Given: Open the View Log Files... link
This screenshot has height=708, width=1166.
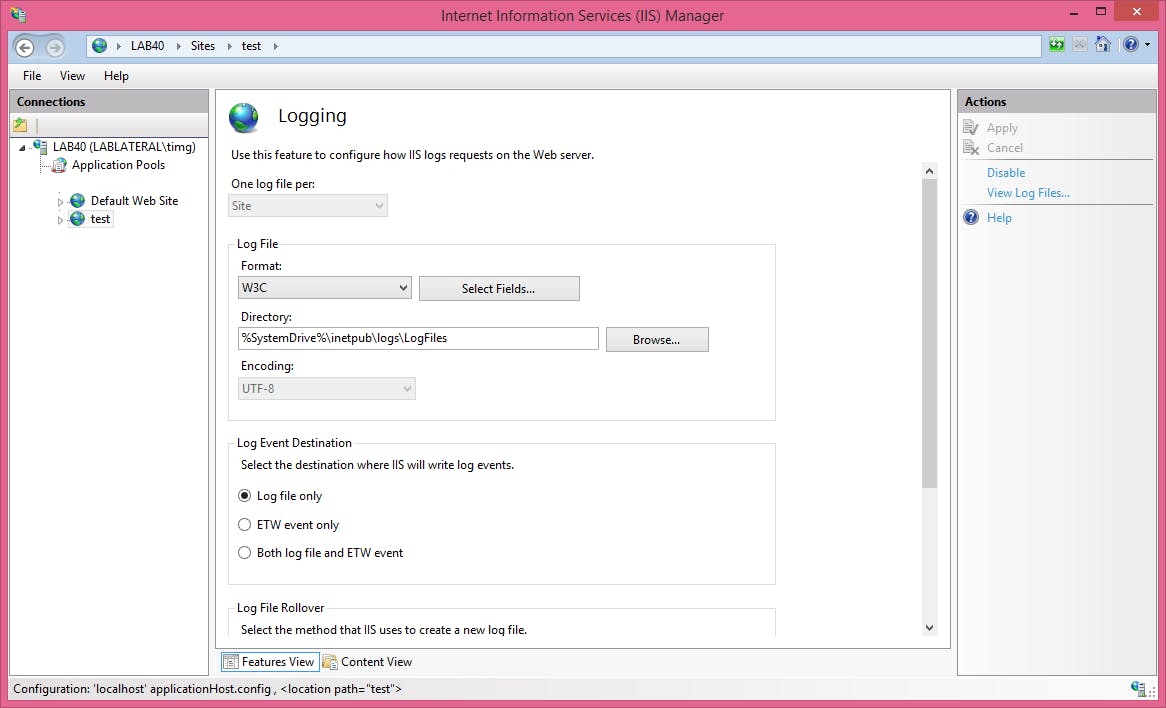Looking at the screenshot, I should 1028,193.
